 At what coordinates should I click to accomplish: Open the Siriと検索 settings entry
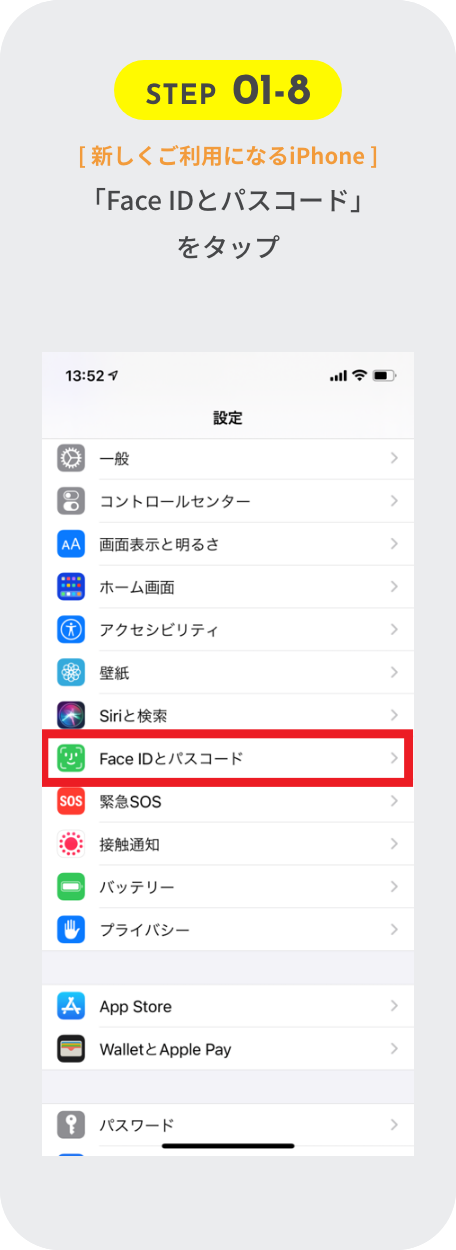click(228, 717)
